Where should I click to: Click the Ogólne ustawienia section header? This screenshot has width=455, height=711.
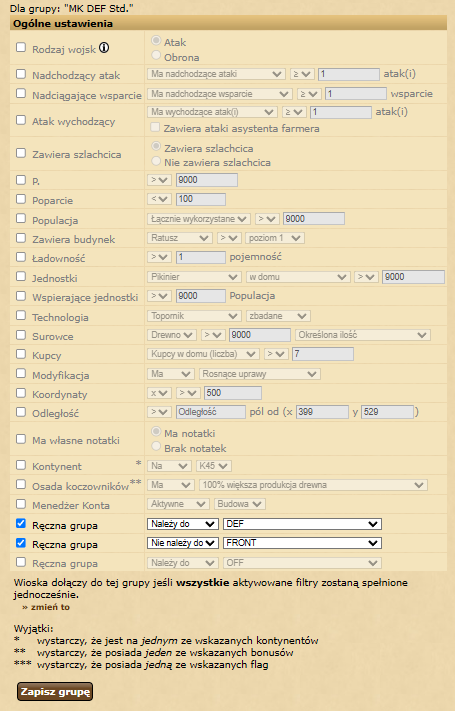[x=228, y=24]
